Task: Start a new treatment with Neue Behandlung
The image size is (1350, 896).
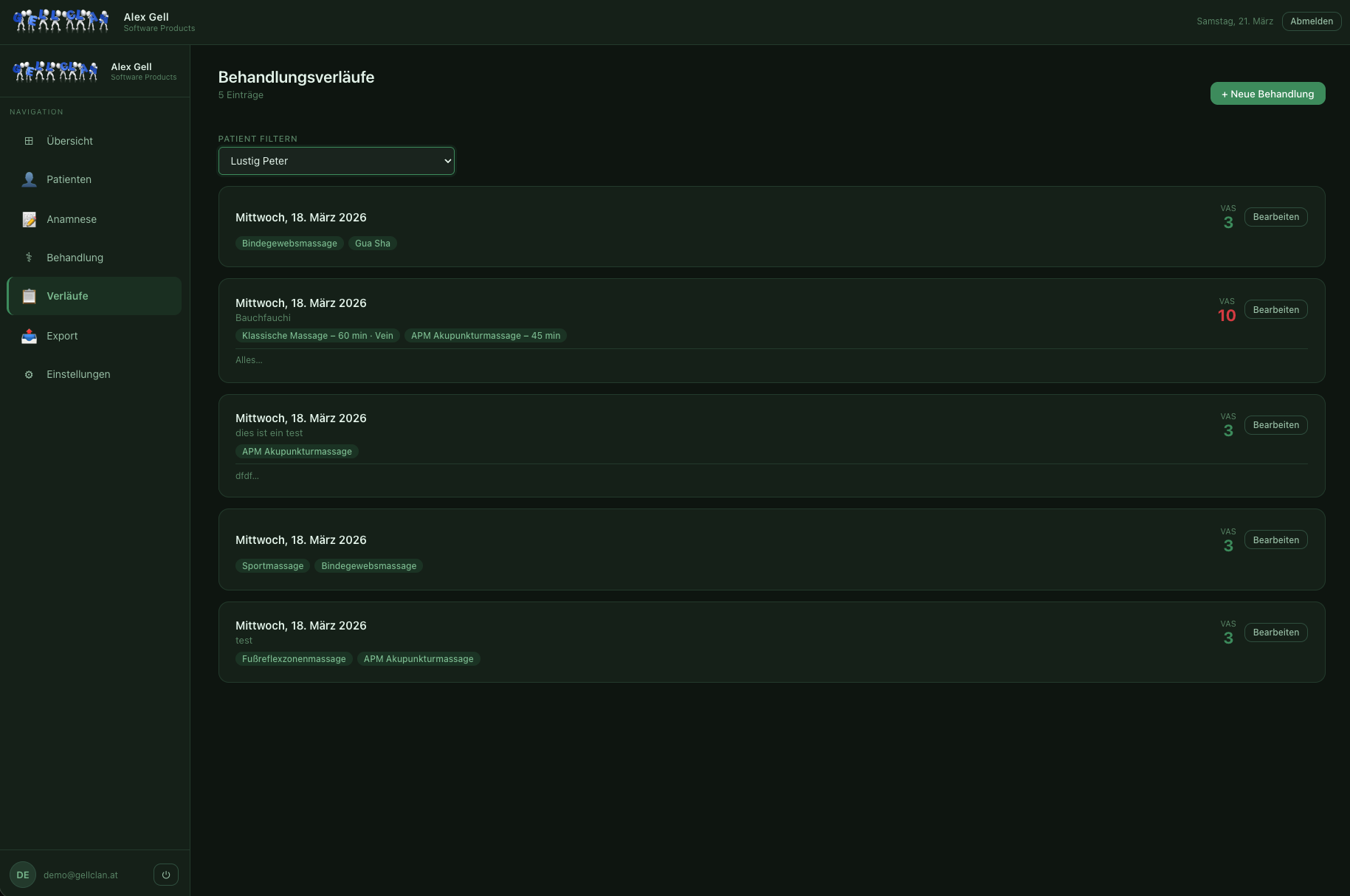Action: 1267,94
